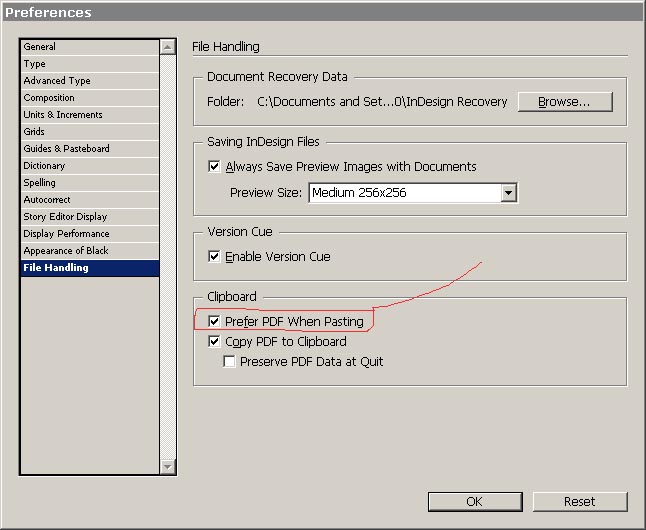The image size is (646, 530).
Task: Click the Preferences title bar
Action: [323, 12]
